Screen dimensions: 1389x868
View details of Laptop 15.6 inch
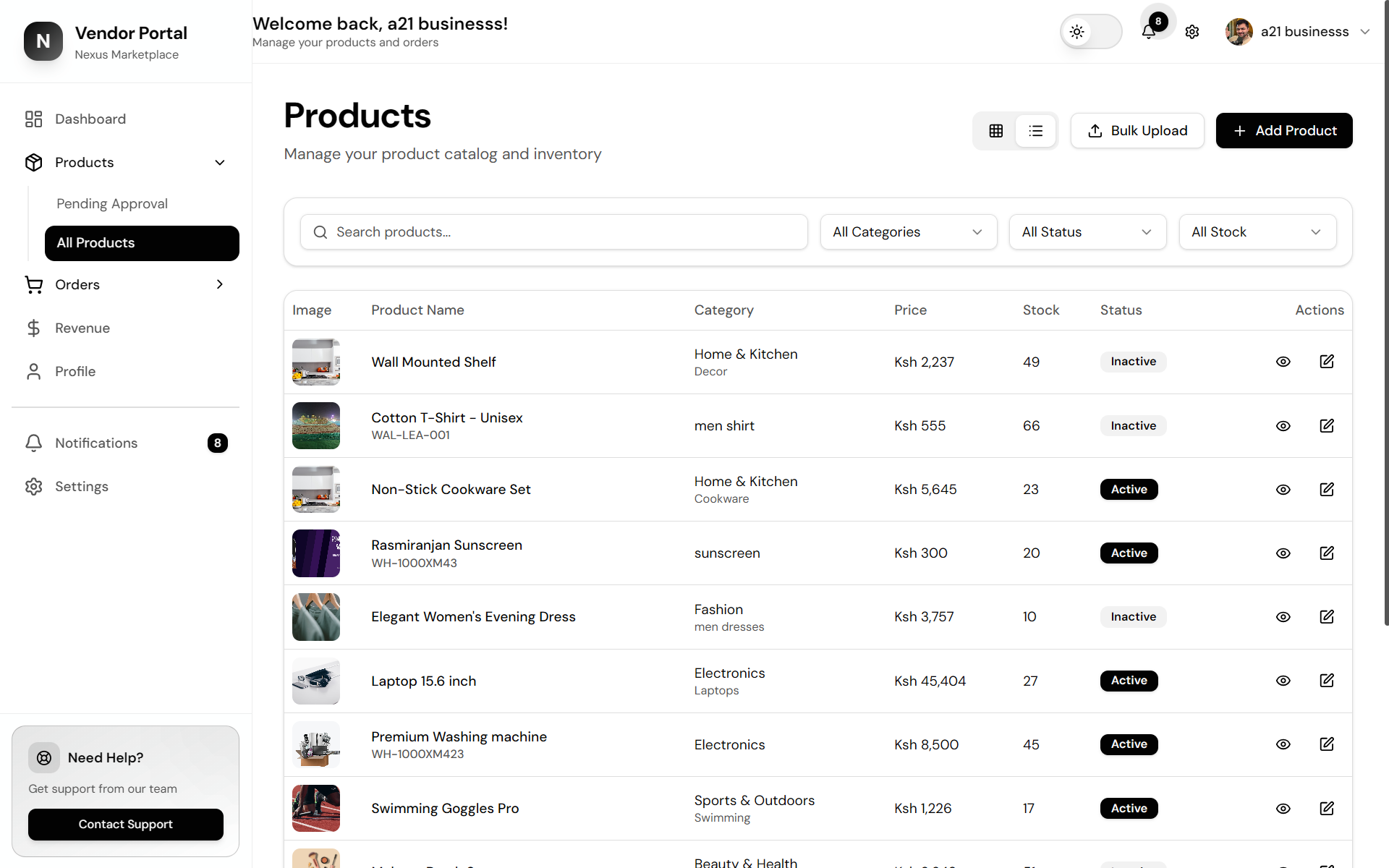(1283, 681)
